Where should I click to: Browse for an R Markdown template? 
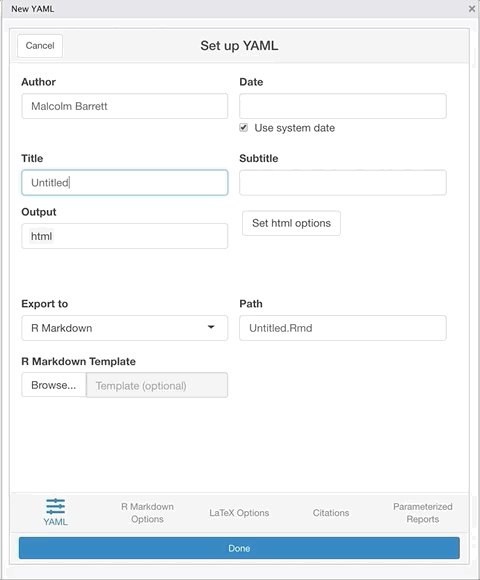(54, 385)
